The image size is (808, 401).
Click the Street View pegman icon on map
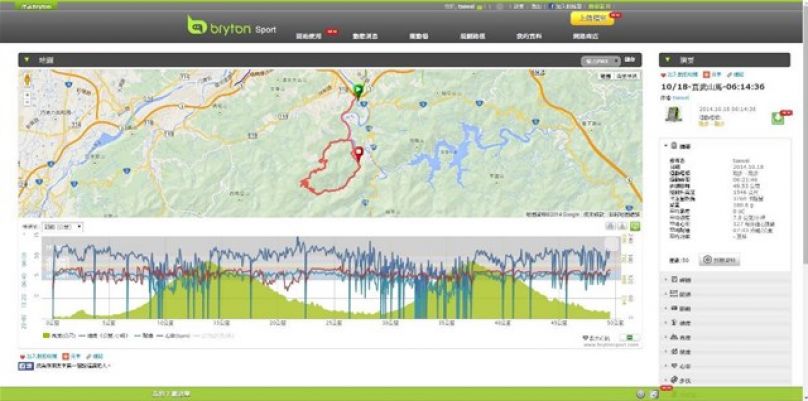pos(27,79)
